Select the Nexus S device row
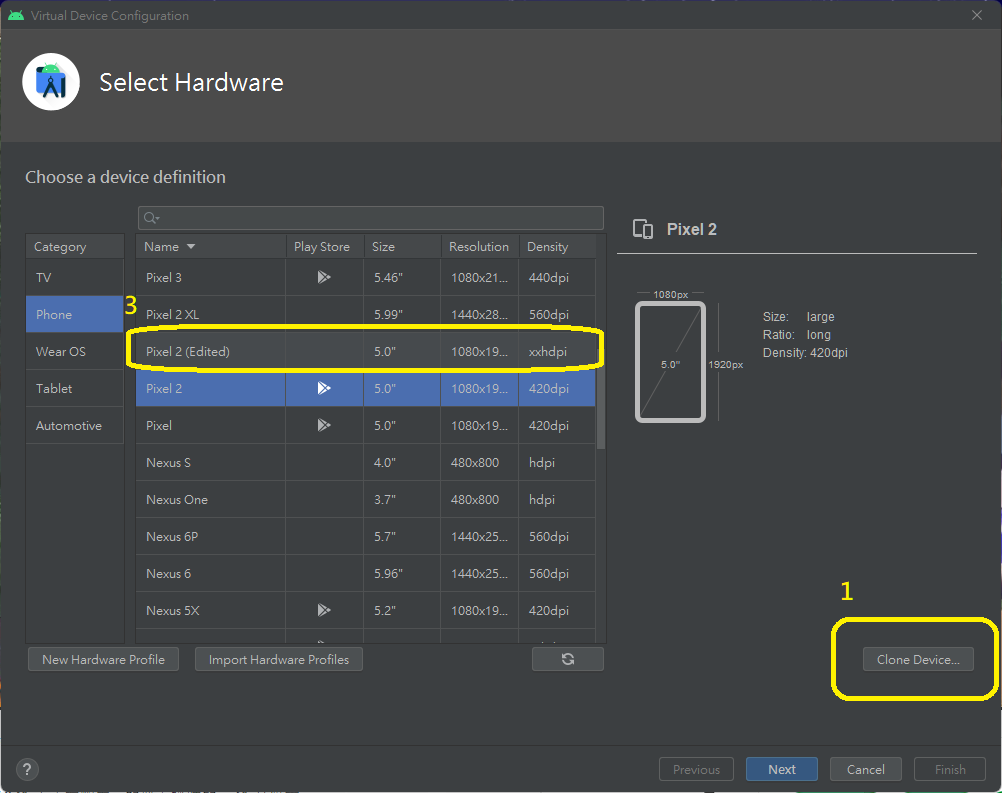The height and width of the screenshot is (793, 1002). [x=366, y=463]
